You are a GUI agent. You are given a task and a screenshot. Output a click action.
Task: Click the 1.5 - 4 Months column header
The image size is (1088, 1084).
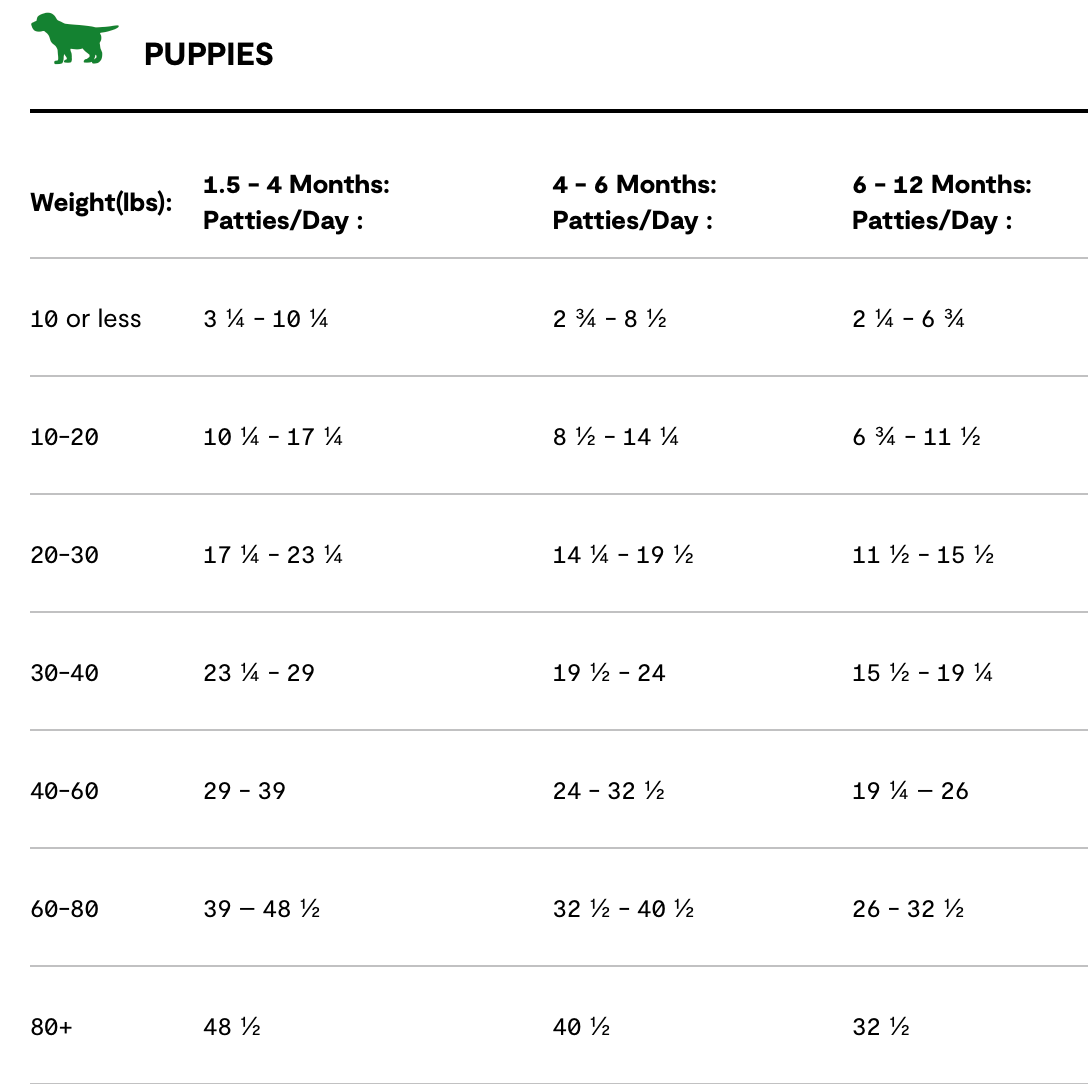pyautogui.click(x=296, y=202)
